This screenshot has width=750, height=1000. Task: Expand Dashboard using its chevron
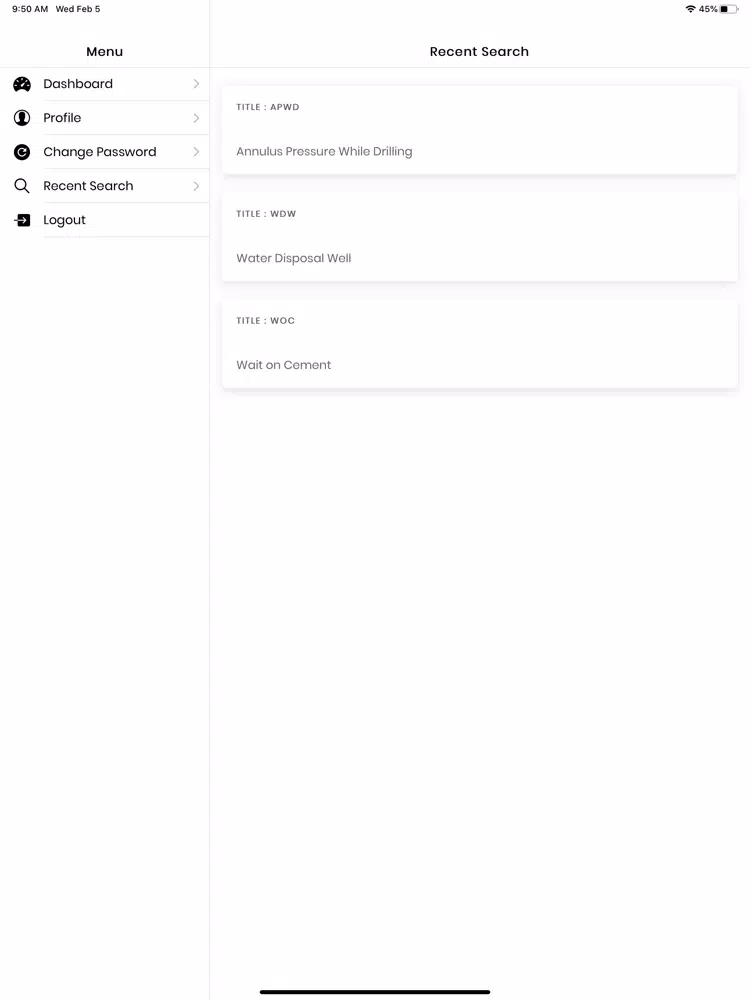tap(196, 84)
